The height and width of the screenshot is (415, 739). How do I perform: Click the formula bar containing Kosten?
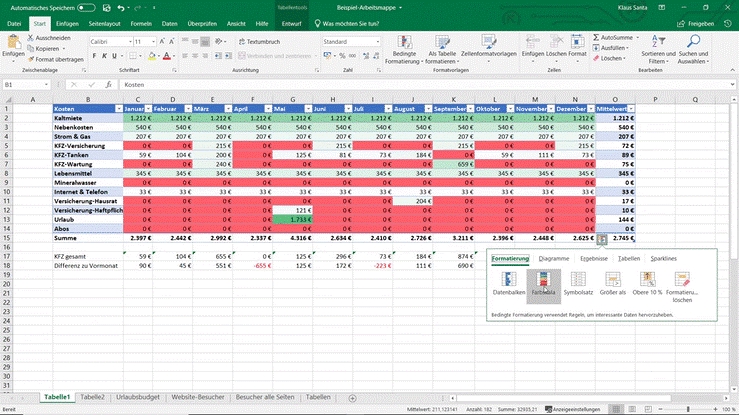click(424, 85)
